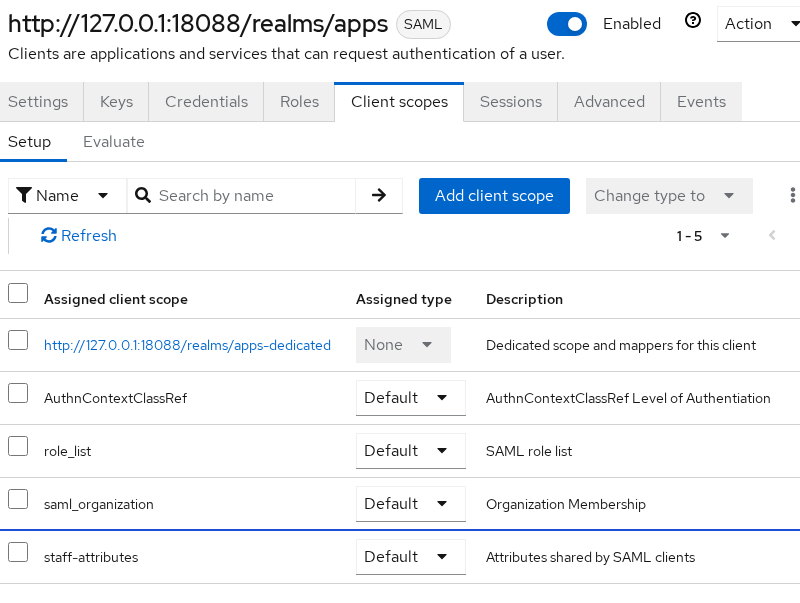Click the staff-attributes scope name

tap(91, 558)
